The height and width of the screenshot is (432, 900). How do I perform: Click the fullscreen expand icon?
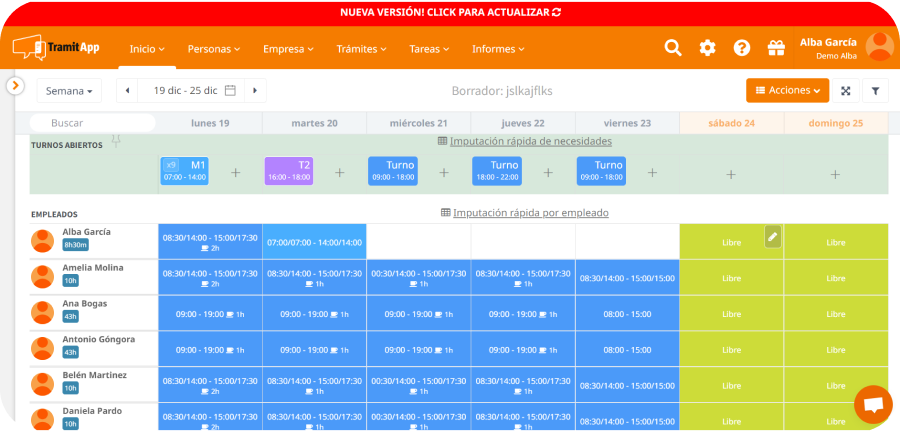click(846, 91)
